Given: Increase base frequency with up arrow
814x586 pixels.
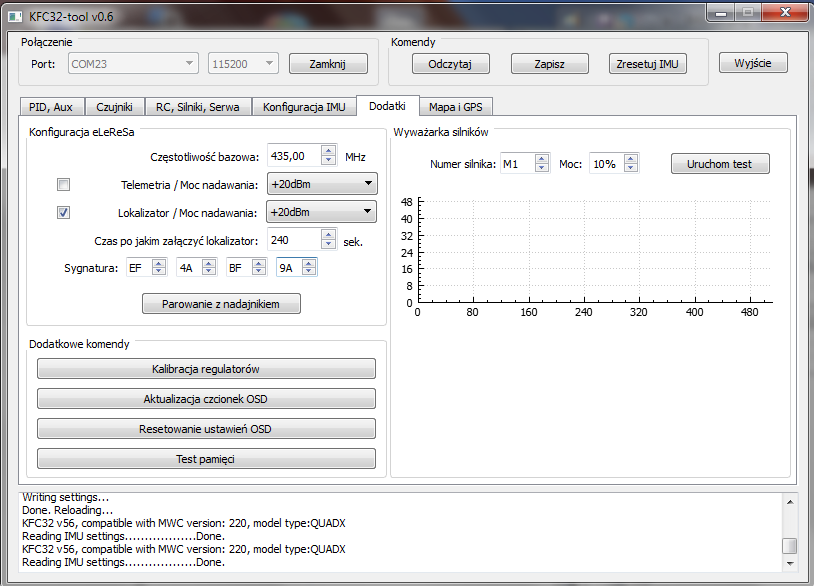Looking at the screenshot, I should 328,151.
